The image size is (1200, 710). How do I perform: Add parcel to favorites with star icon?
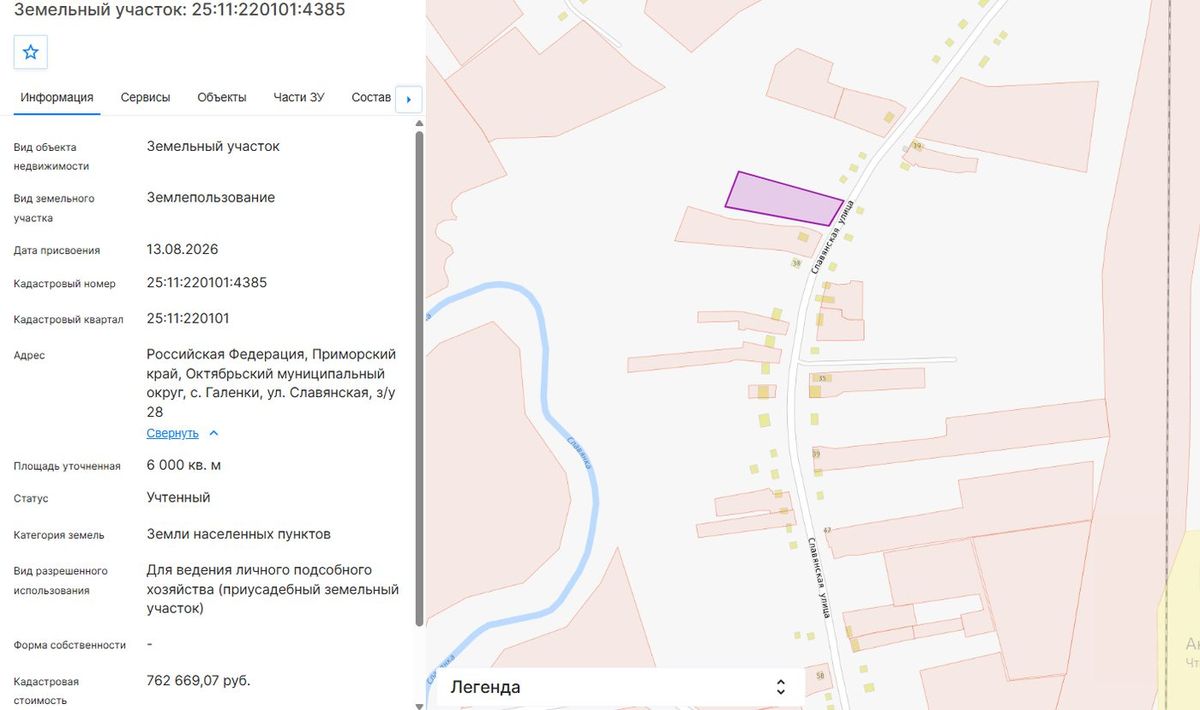(x=31, y=52)
